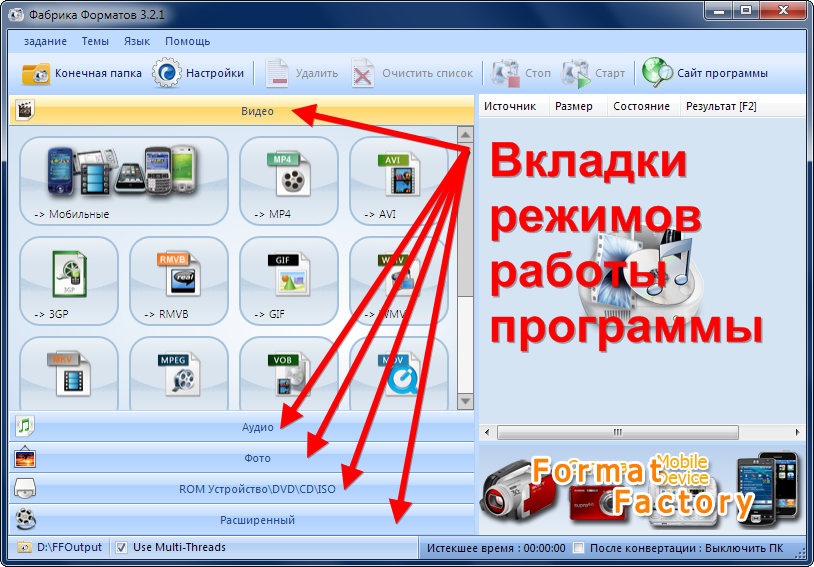Choose the Мобильные devices conversion tile
Screen dimensions: 814x567
(124, 181)
